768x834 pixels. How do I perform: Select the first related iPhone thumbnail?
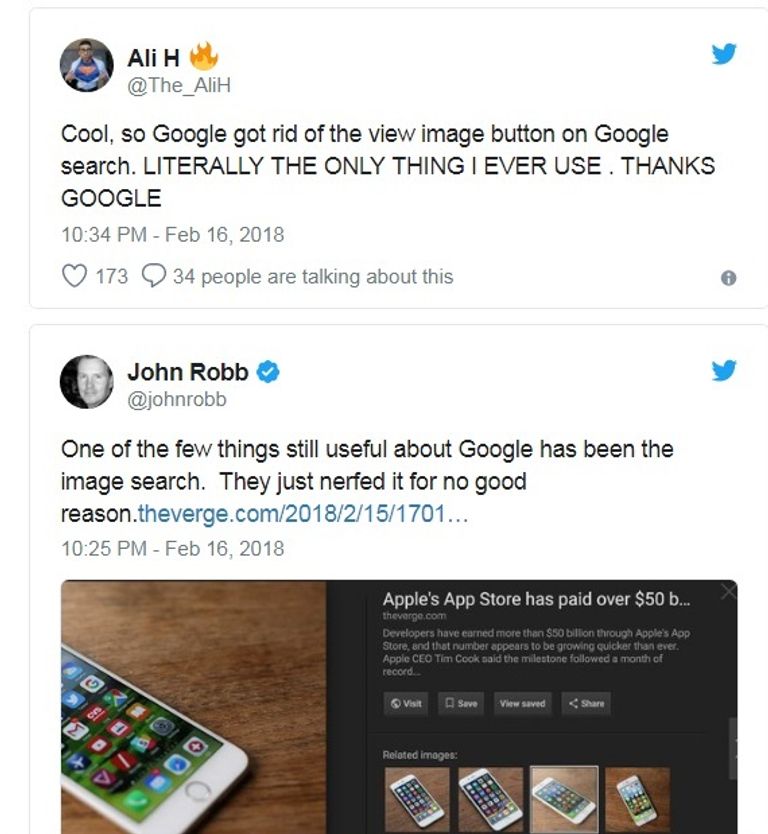coord(417,799)
